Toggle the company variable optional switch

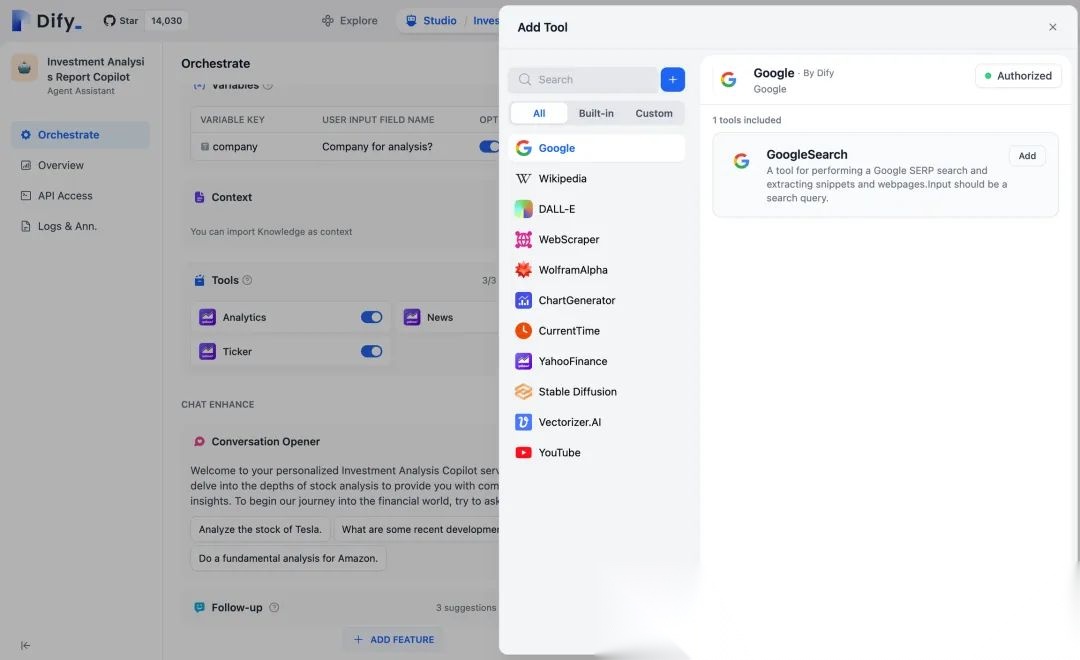click(x=489, y=147)
